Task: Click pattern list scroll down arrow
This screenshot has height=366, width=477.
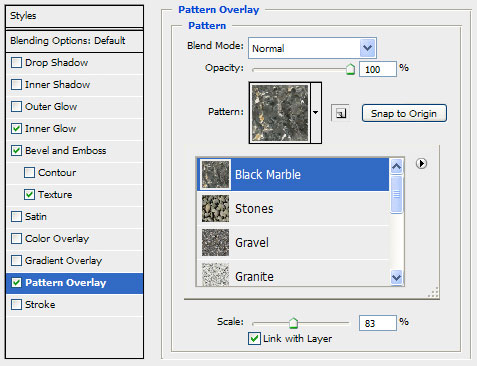Action: pyautogui.click(x=396, y=277)
